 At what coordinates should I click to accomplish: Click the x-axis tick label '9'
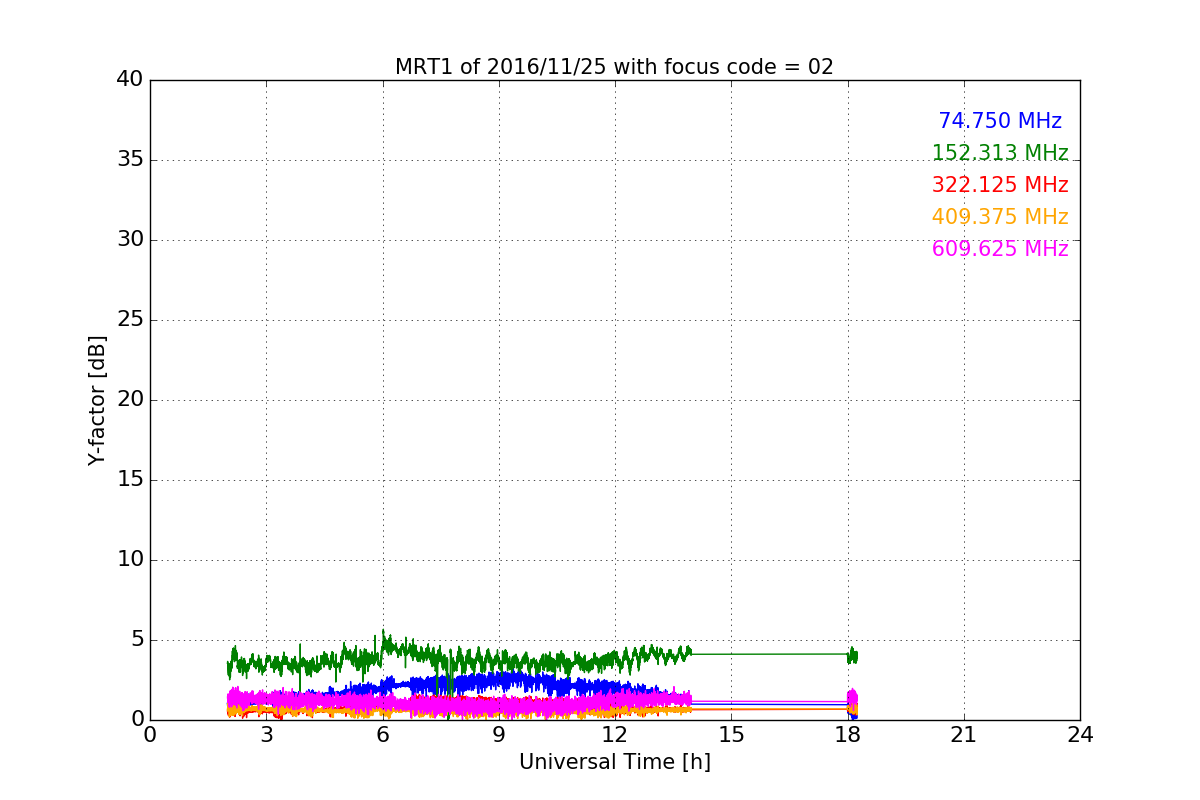pos(499,735)
